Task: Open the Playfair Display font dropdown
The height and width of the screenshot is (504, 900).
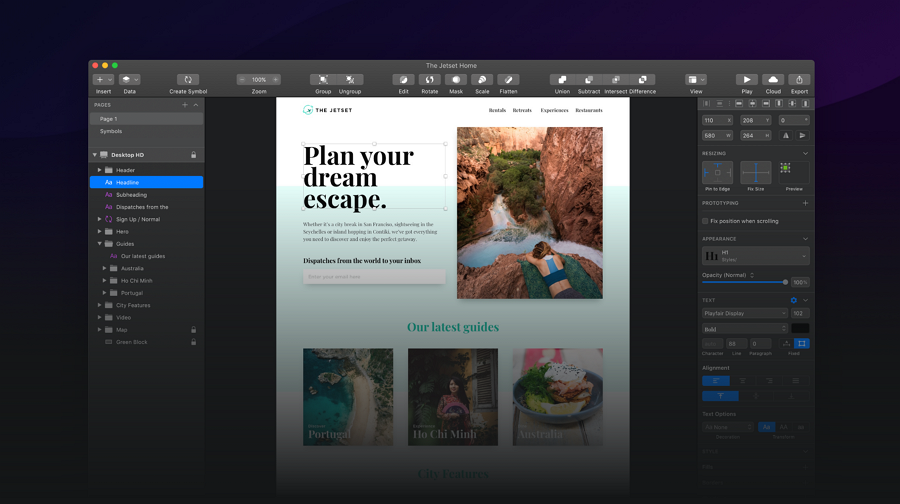Action: point(745,313)
